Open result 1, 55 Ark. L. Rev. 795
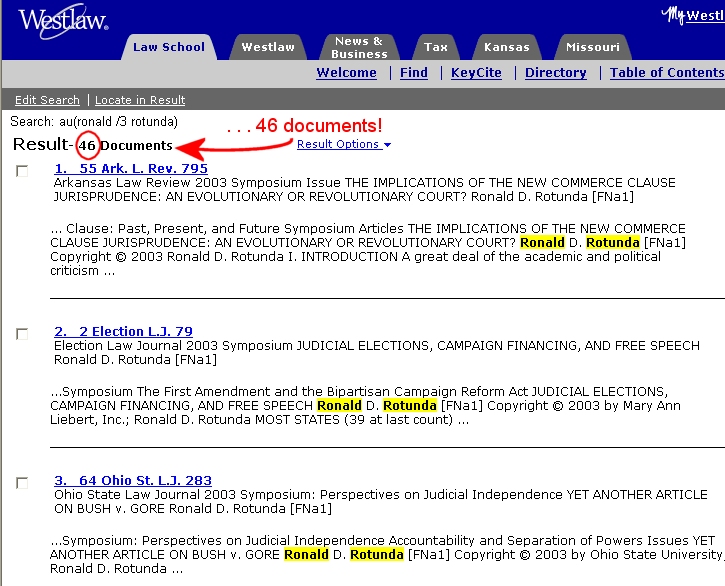This screenshot has width=725, height=586. 131,168
